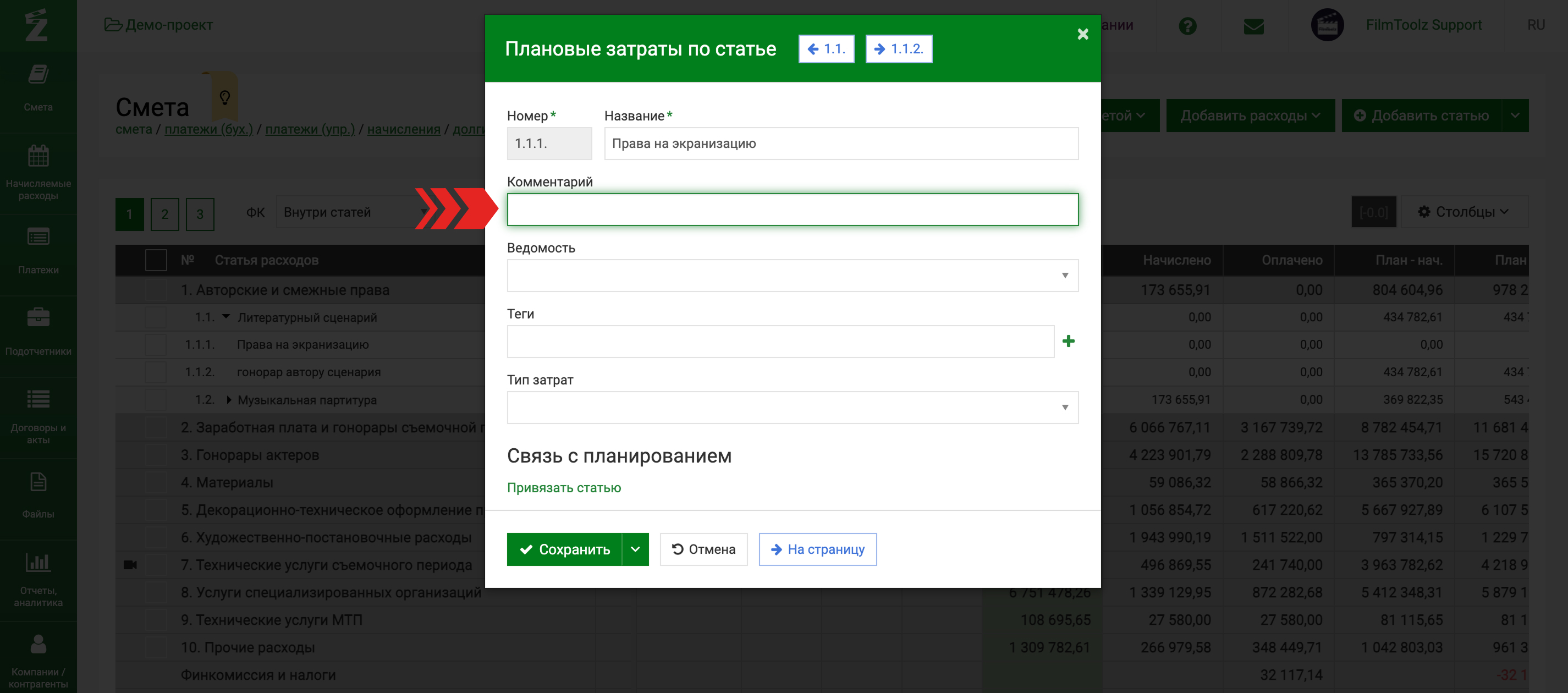Focus the Комментарий input field

pos(792,210)
